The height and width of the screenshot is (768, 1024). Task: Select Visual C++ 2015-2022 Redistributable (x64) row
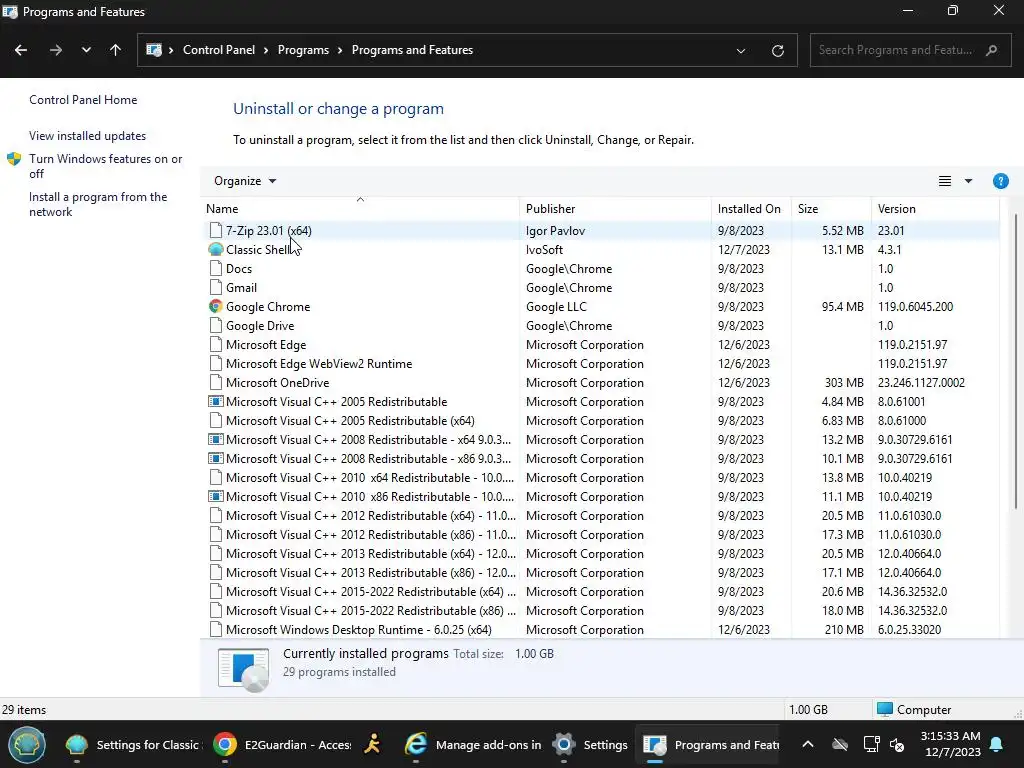pos(601,591)
